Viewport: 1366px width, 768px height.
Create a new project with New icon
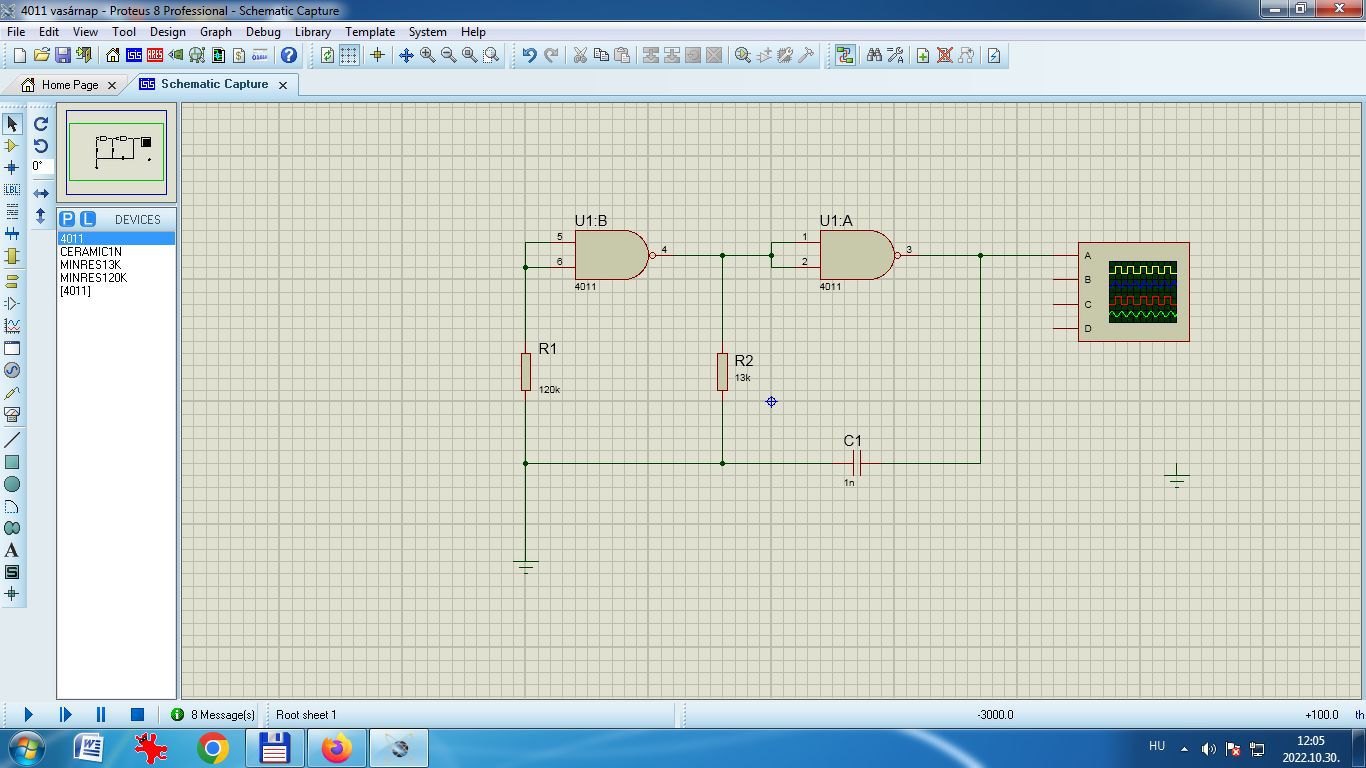[x=20, y=56]
